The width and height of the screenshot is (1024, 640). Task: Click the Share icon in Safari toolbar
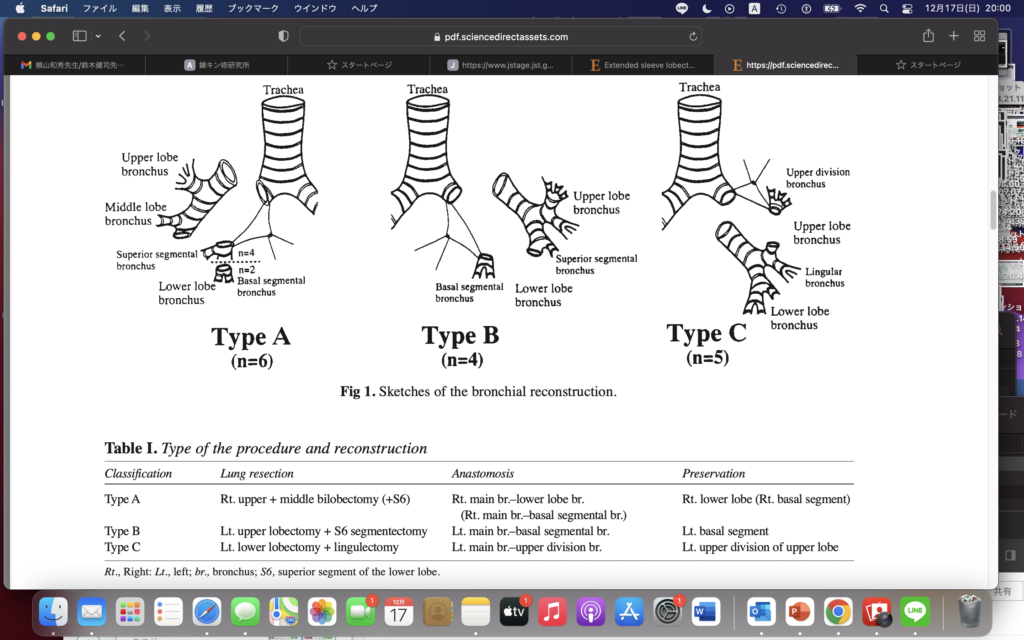point(928,36)
